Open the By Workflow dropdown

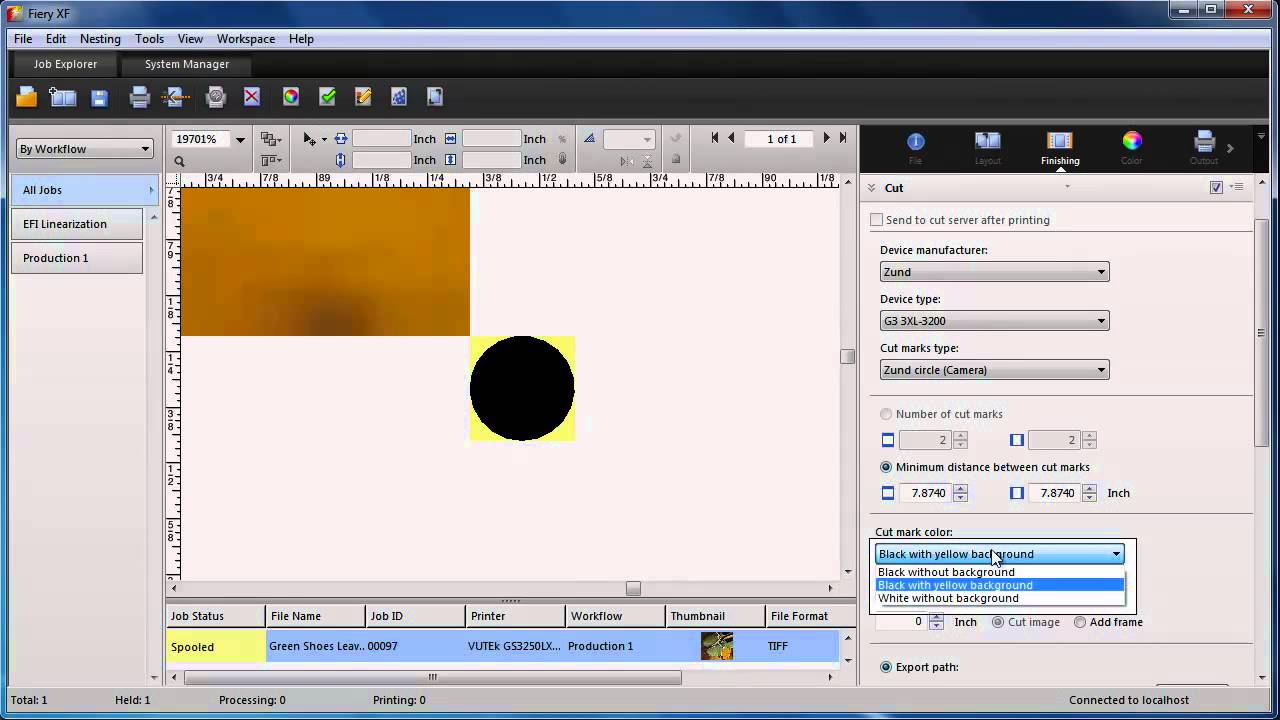tap(84, 149)
